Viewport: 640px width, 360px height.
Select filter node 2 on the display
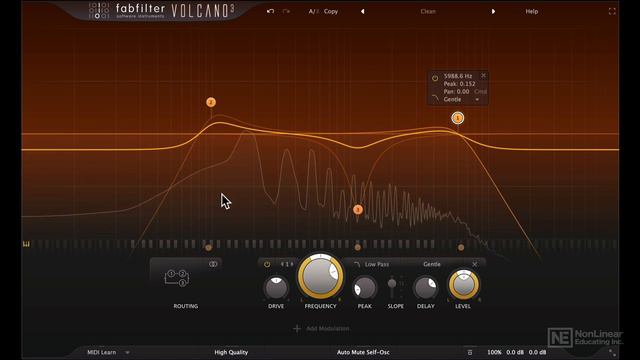(211, 102)
